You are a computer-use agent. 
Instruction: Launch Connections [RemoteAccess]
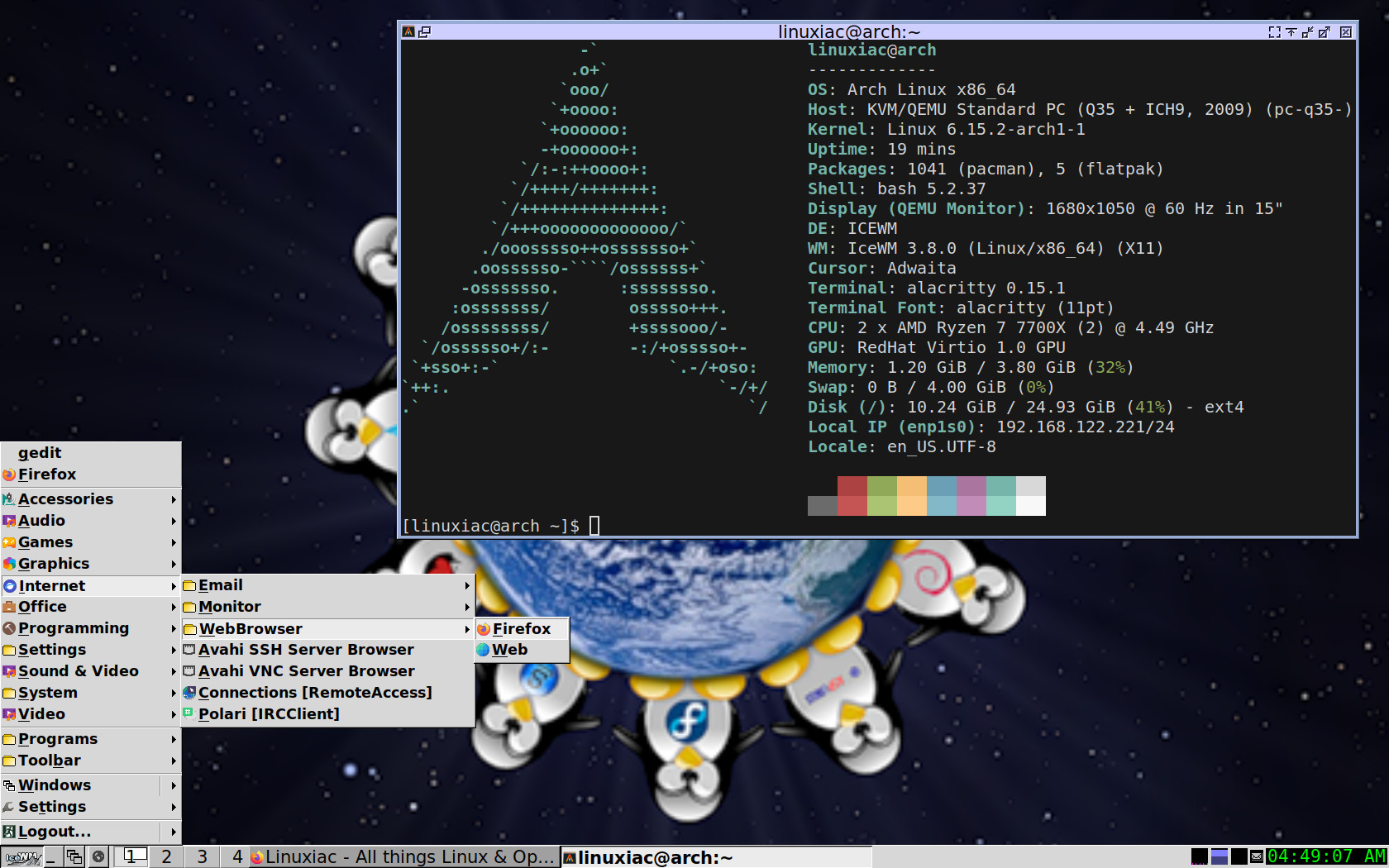pos(327,693)
